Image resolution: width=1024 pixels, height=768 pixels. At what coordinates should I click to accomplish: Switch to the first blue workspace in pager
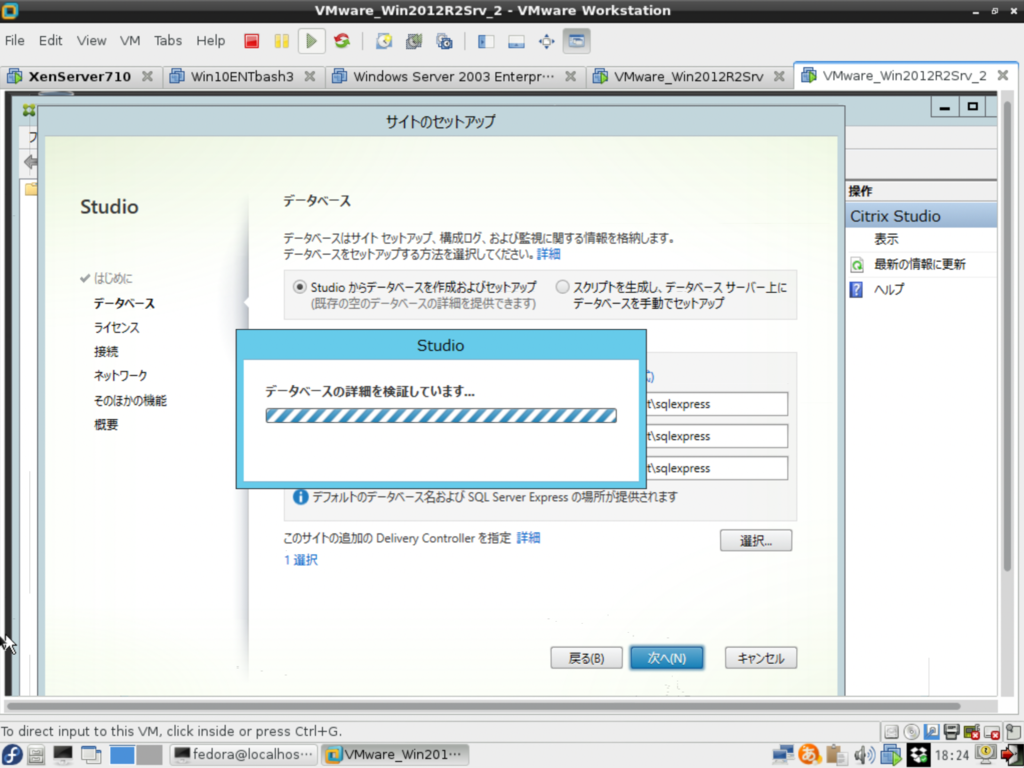pos(121,754)
